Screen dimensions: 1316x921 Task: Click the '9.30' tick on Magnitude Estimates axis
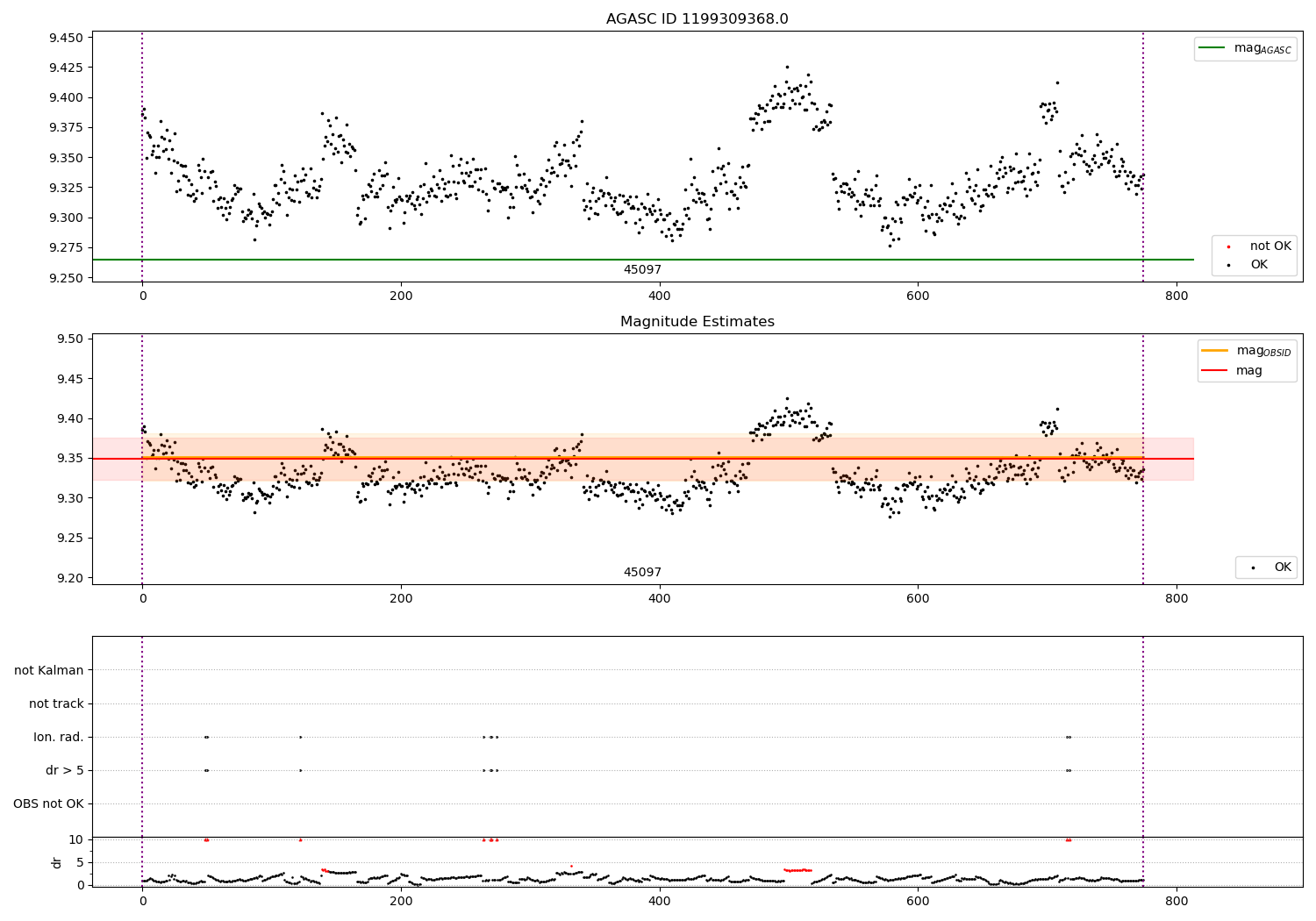(x=69, y=498)
